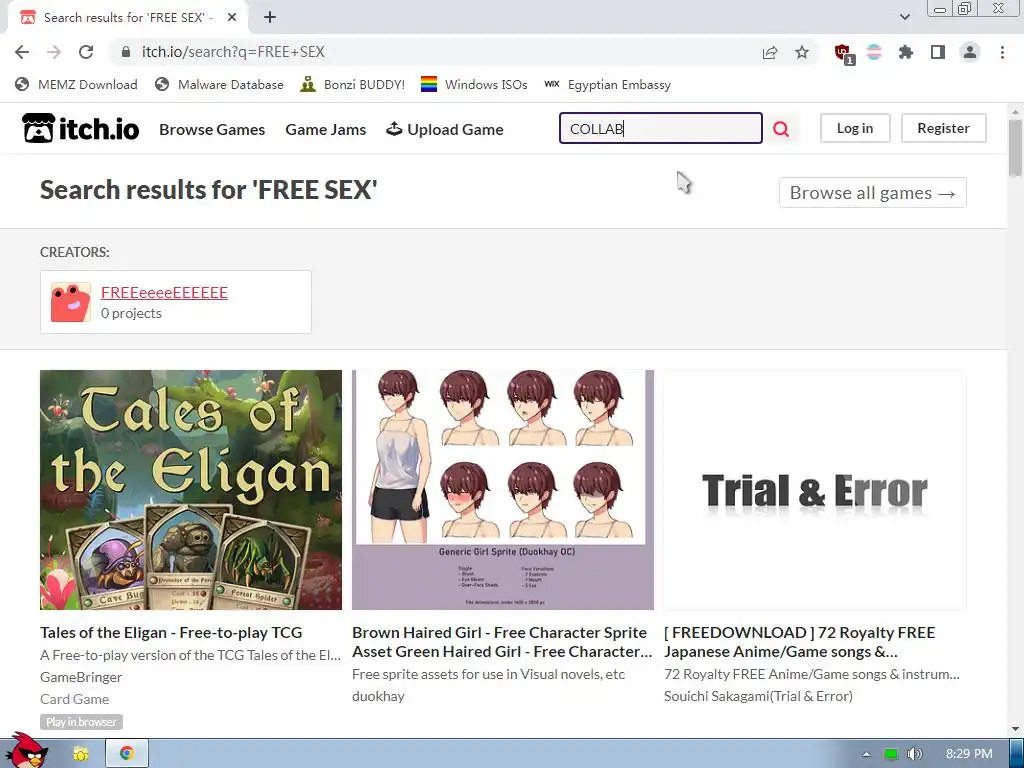Open the MEMZ Download bookmark
The image size is (1024, 768).
pos(76,85)
